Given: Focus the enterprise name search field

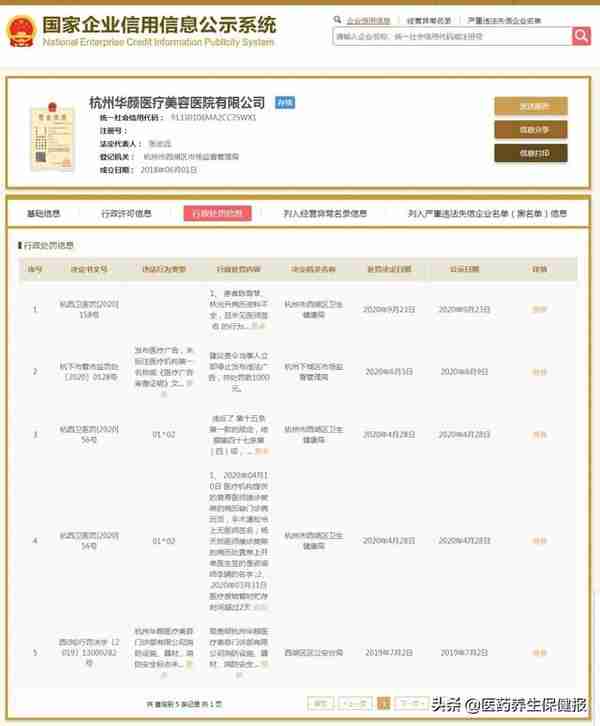Looking at the screenshot, I should pos(452,36).
